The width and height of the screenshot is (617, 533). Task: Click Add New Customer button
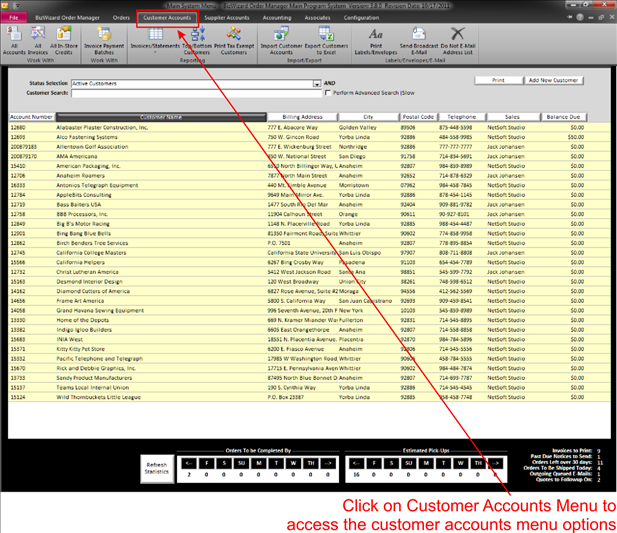point(553,80)
